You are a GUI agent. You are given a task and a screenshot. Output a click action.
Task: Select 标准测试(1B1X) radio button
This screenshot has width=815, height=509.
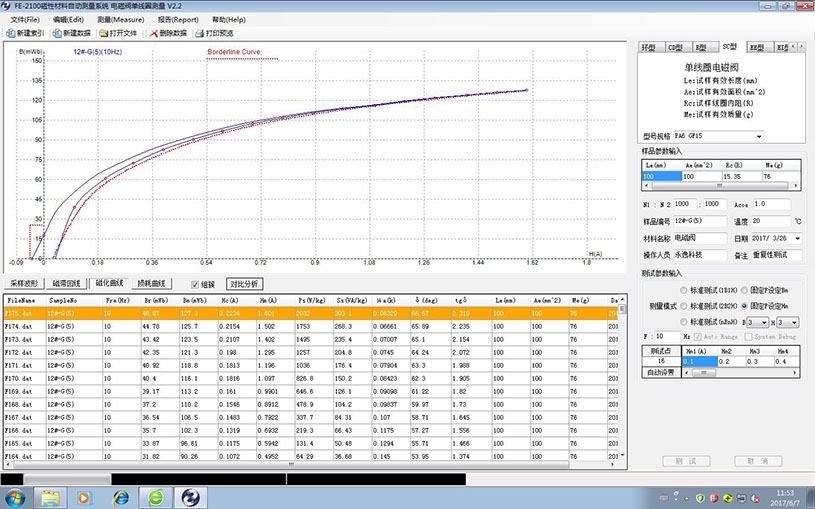click(x=684, y=290)
